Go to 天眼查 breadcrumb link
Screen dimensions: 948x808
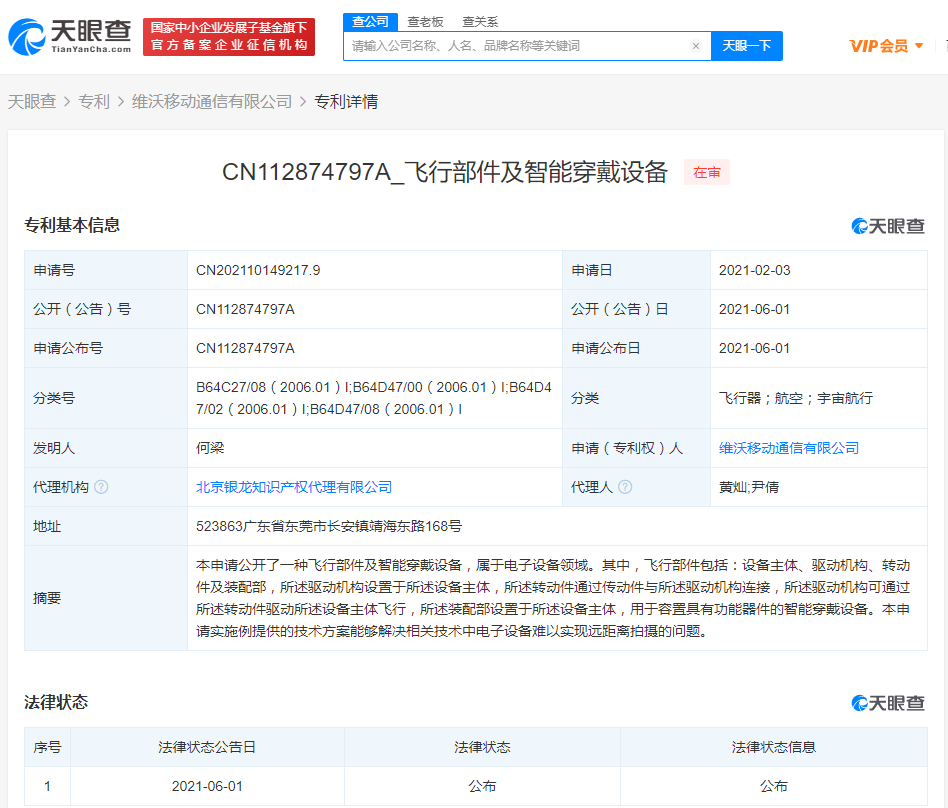pos(31,102)
